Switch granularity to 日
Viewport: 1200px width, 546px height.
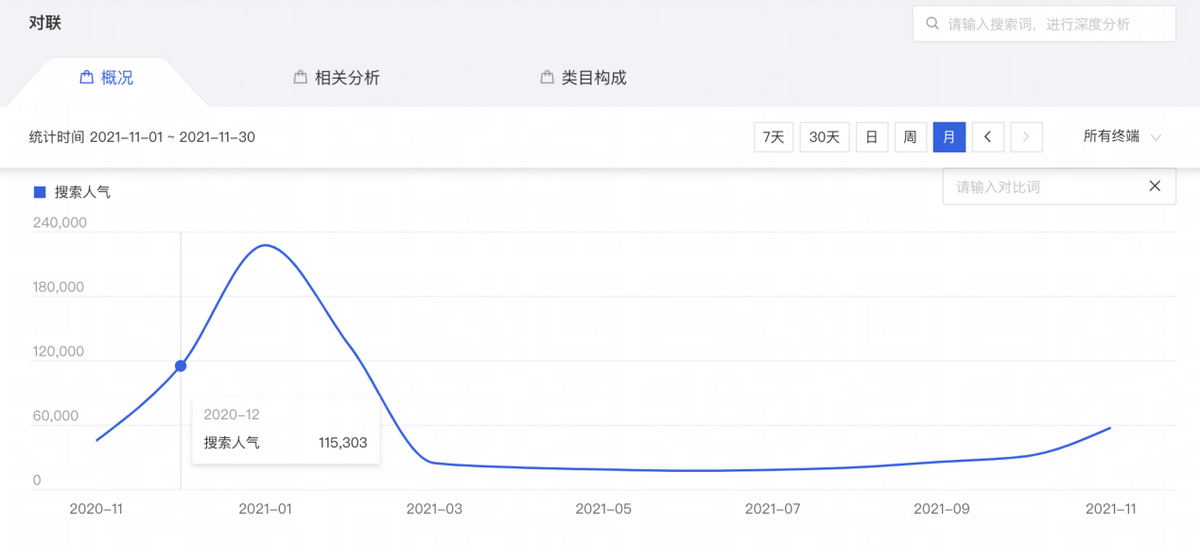point(872,137)
